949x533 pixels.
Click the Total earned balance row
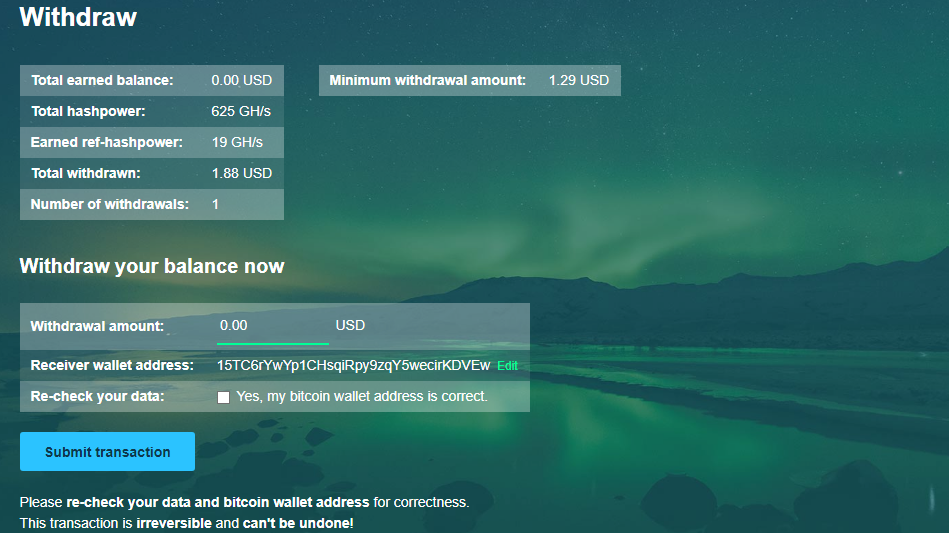[152, 80]
